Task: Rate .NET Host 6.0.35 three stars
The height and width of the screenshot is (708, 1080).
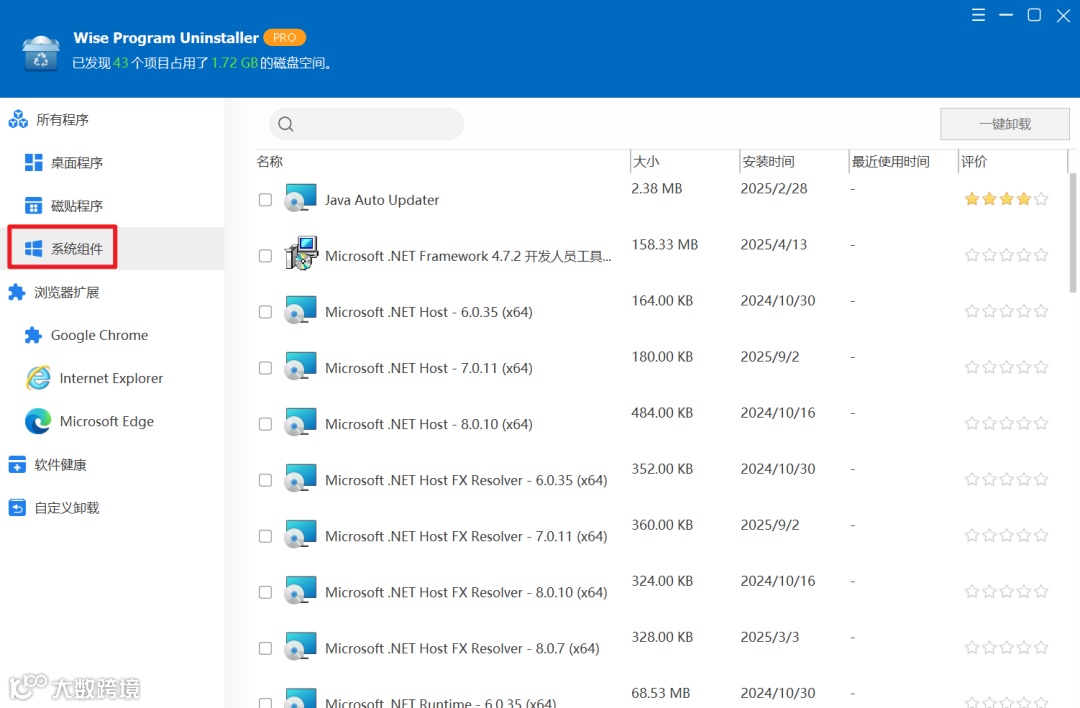Action: [1006, 311]
